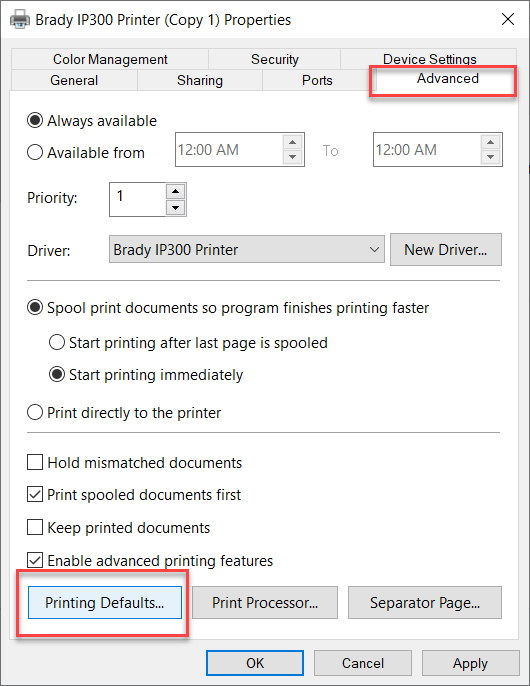Open the Color Management tab

(110, 59)
